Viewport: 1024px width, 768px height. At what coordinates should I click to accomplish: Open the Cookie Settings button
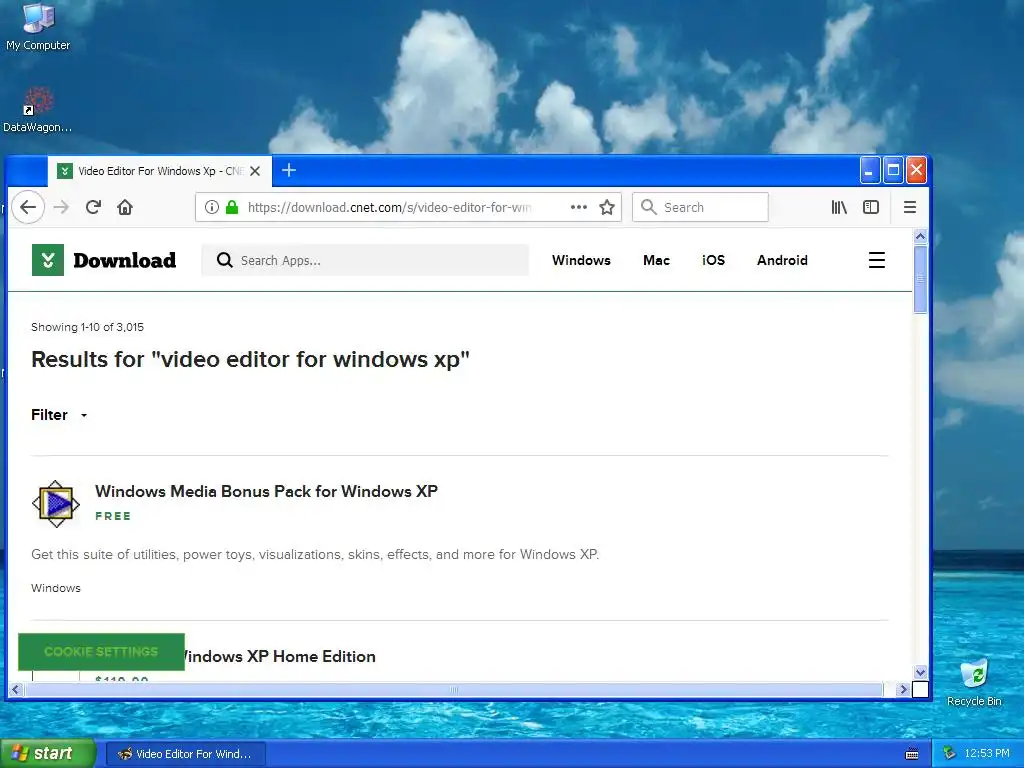101,652
